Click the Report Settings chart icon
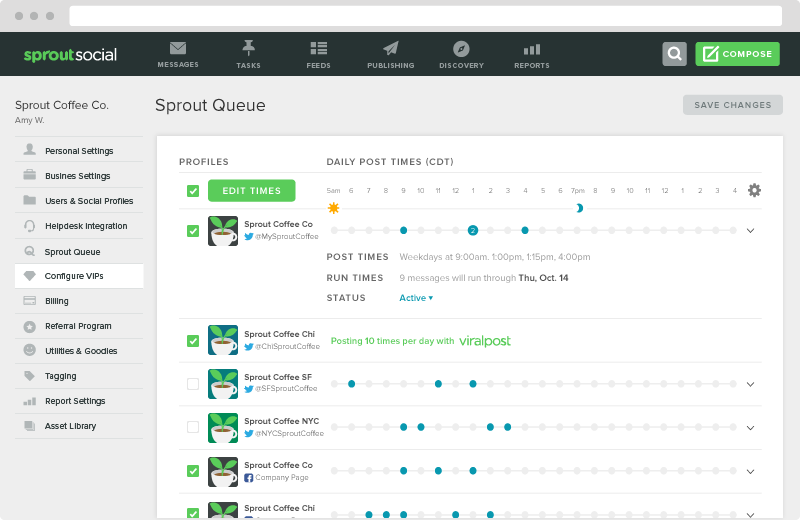This screenshot has width=800, height=520. point(30,401)
